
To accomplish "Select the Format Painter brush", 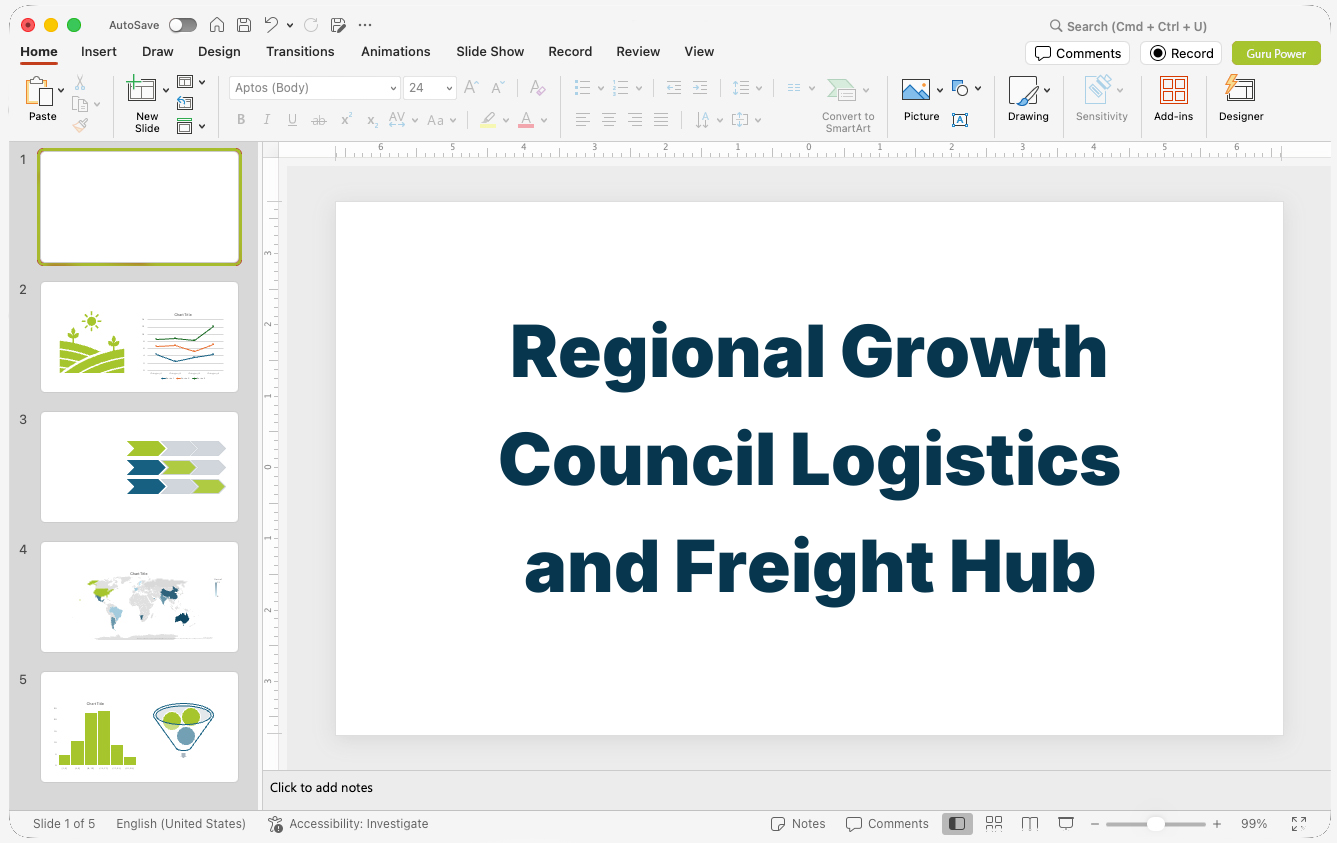I will click(x=80, y=125).
